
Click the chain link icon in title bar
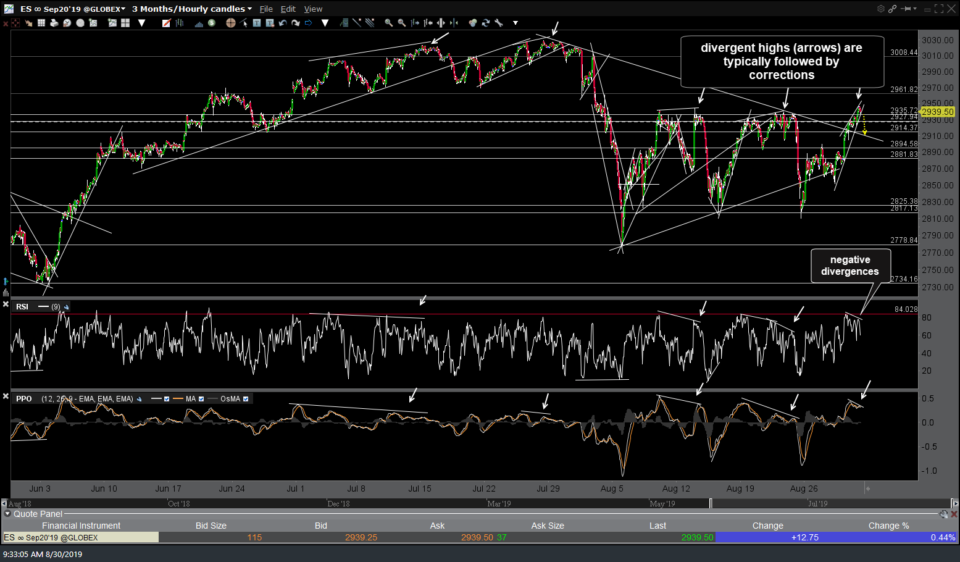coord(893,9)
